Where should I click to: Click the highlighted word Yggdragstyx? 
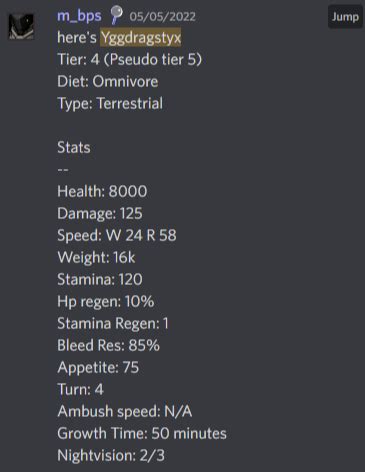[x=141, y=38]
